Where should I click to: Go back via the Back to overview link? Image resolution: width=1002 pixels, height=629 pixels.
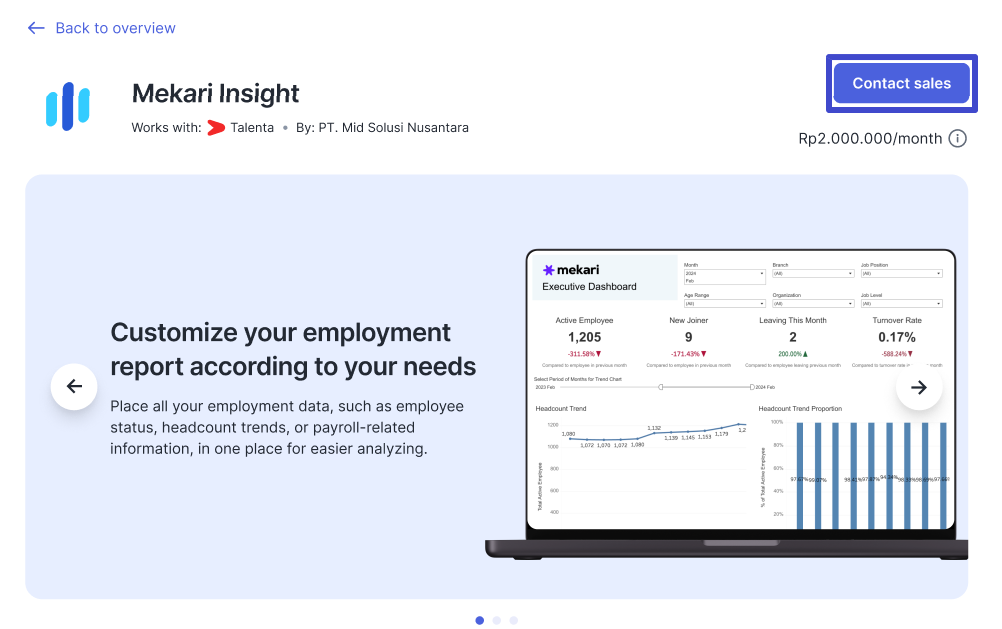coord(101,28)
